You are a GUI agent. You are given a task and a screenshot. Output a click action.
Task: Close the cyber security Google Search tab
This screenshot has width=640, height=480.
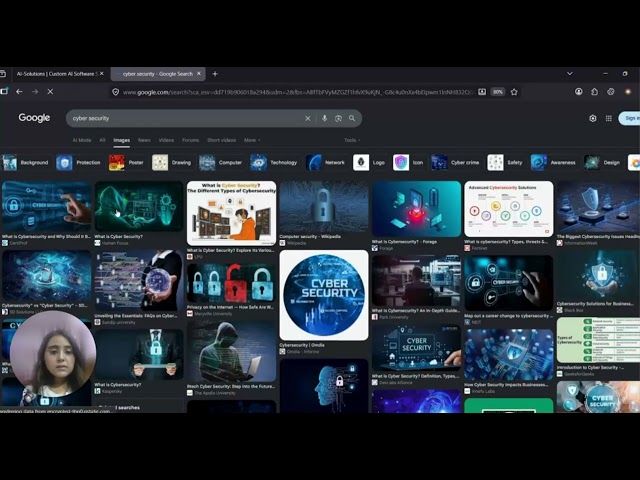199,74
